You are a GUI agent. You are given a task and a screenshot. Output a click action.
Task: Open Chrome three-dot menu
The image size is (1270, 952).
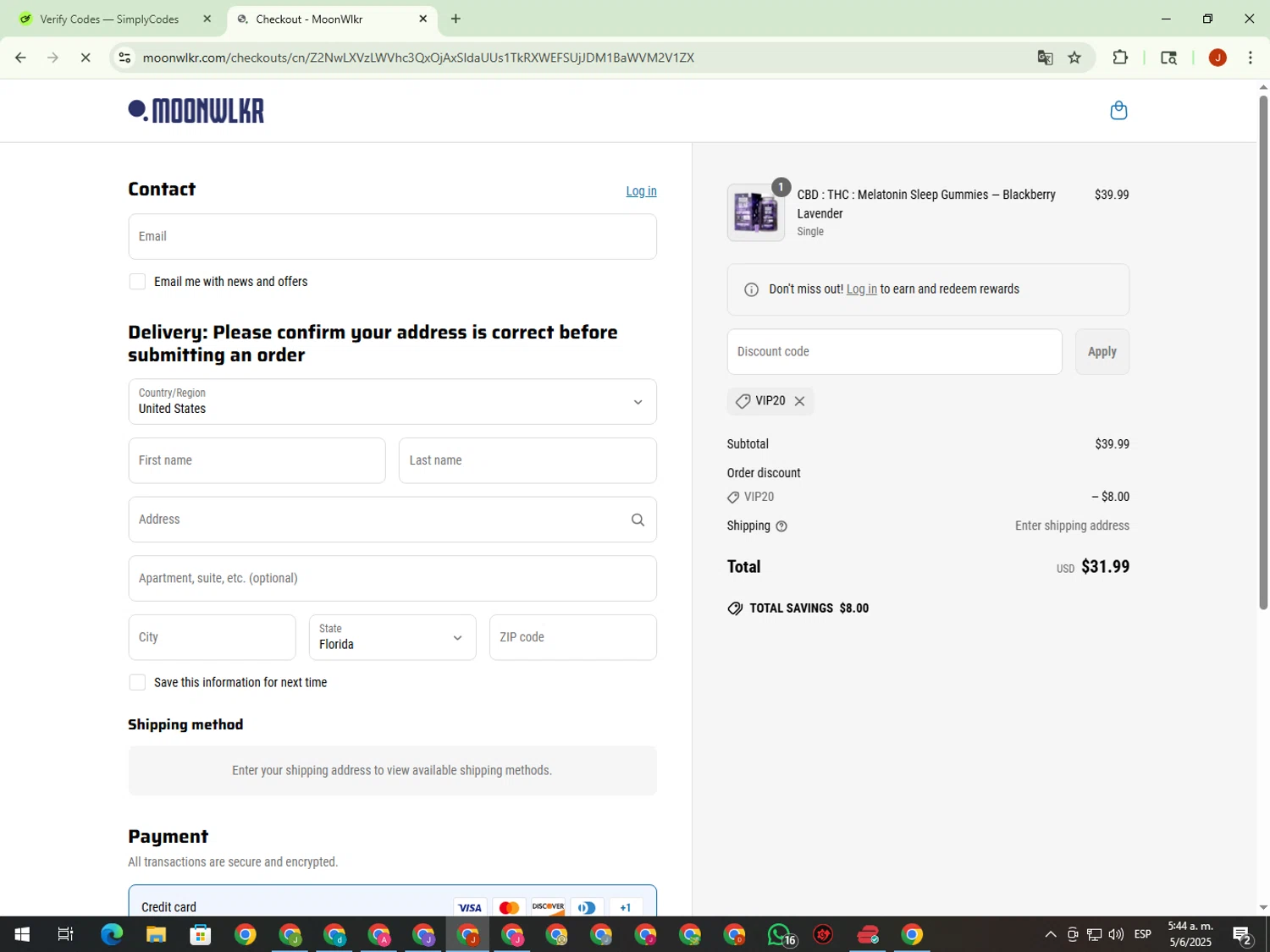coord(1251,58)
